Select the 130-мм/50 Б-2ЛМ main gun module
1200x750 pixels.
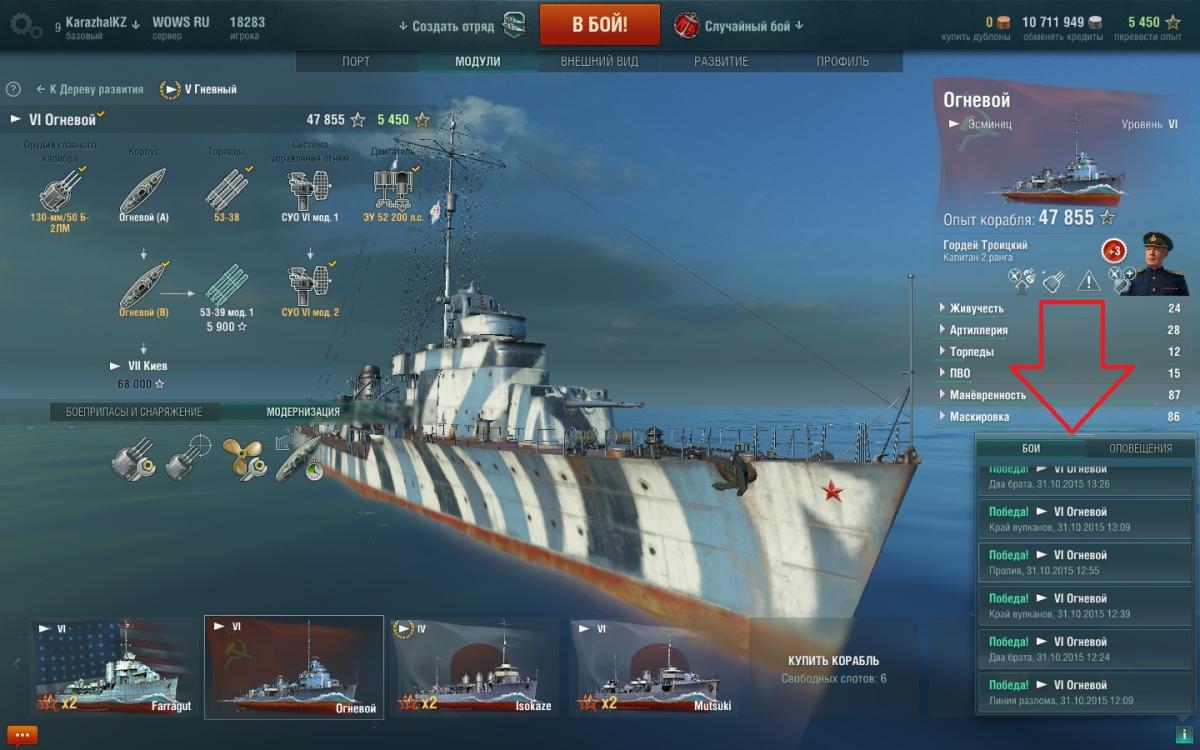click(61, 195)
